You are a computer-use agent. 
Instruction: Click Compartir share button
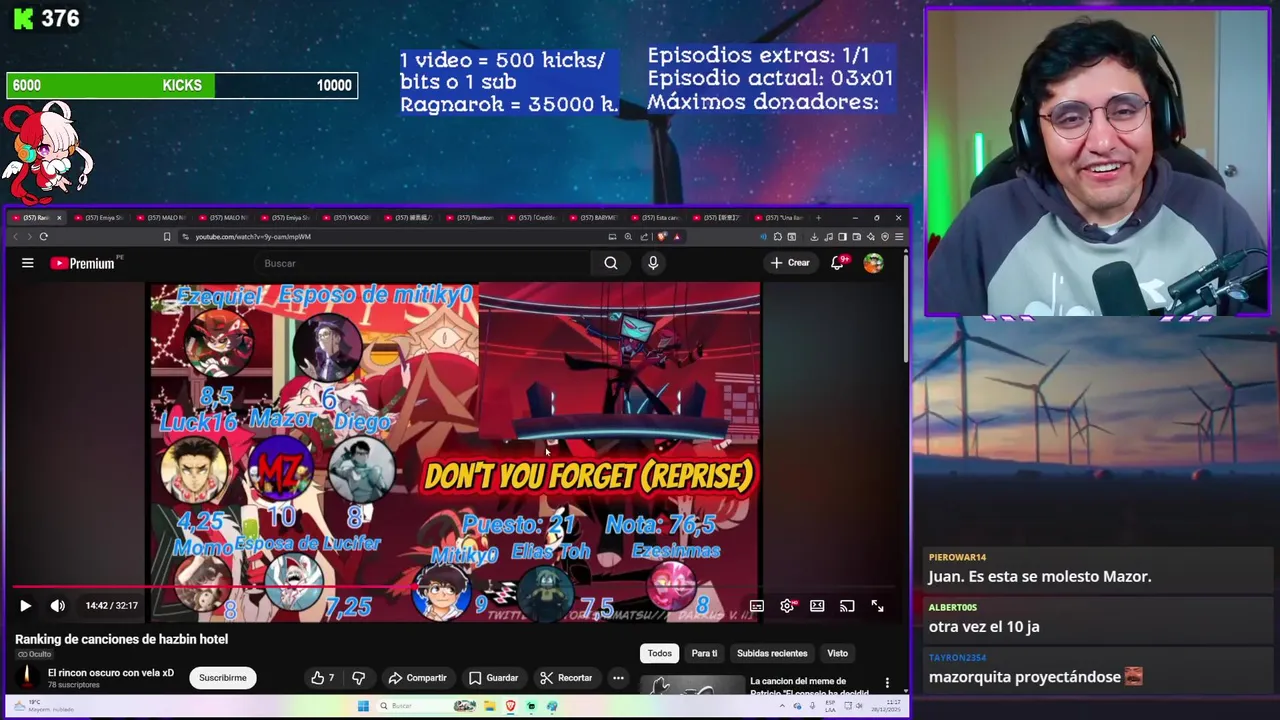tap(417, 678)
